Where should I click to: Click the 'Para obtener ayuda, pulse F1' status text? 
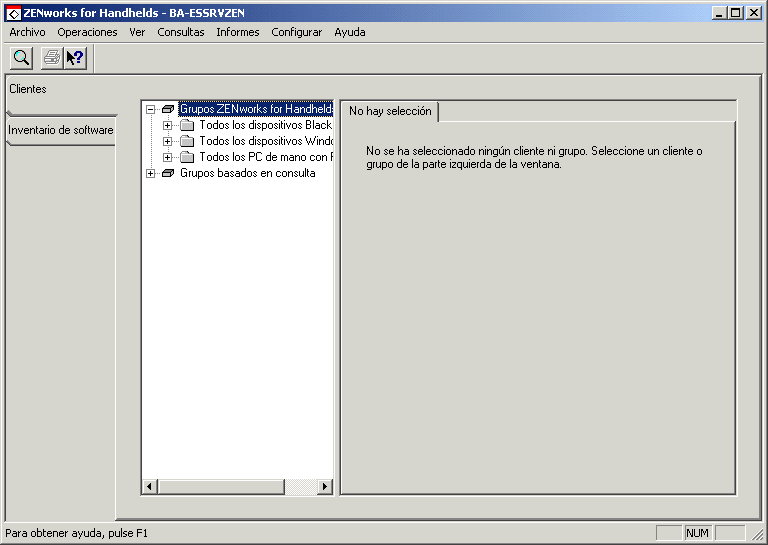[76, 533]
